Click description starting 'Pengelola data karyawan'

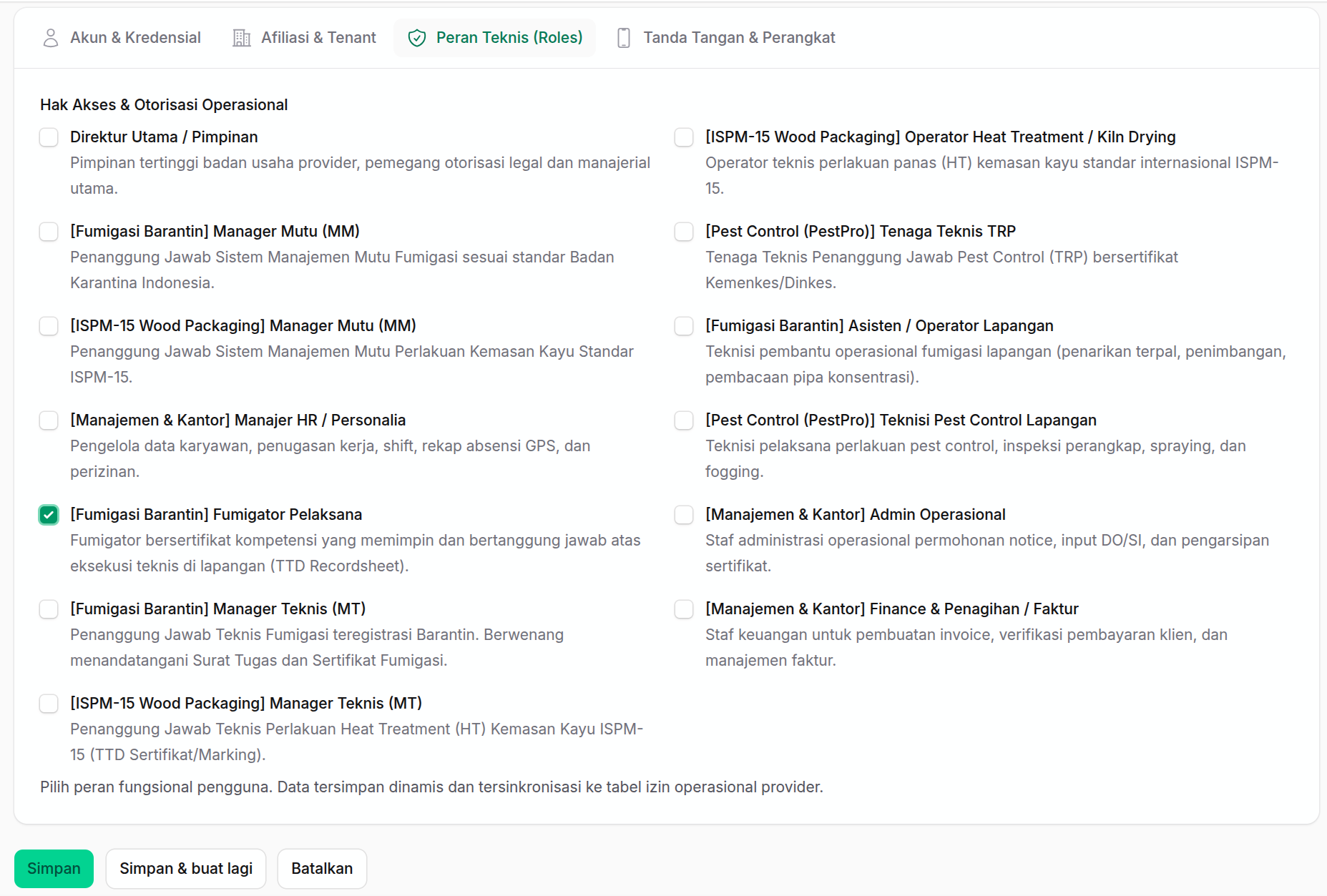[x=330, y=459]
